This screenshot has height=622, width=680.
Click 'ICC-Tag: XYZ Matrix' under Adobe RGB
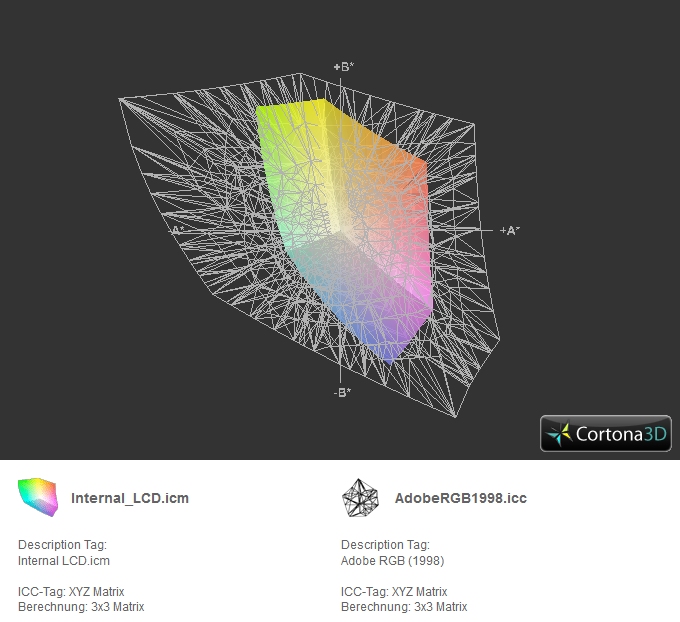pos(394,592)
